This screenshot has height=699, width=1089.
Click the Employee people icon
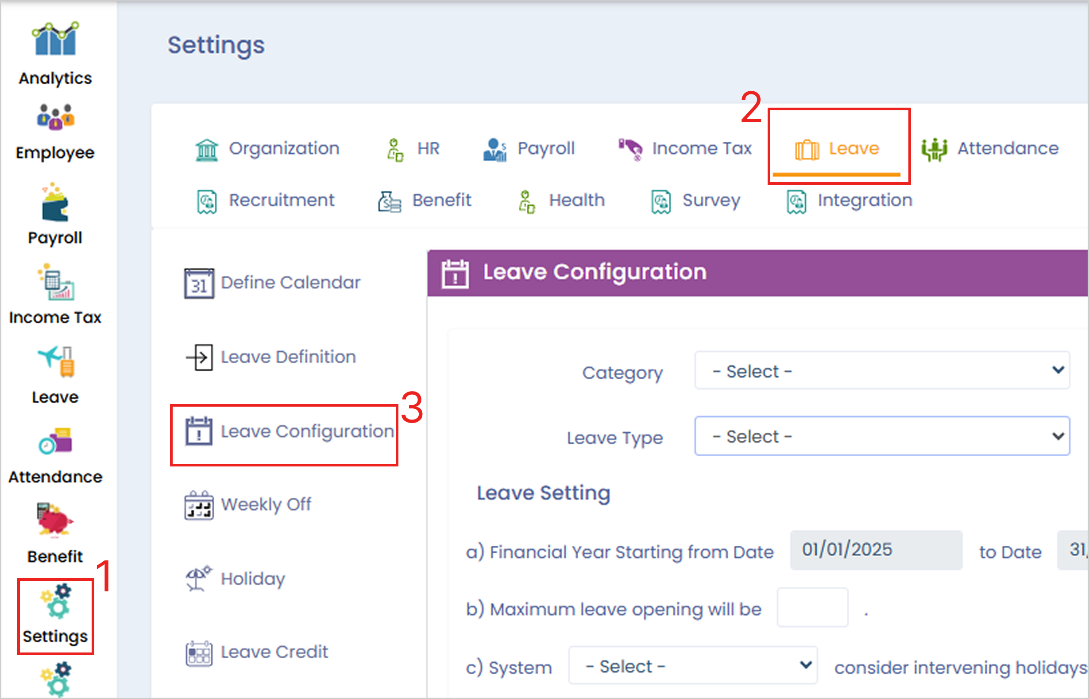point(55,118)
